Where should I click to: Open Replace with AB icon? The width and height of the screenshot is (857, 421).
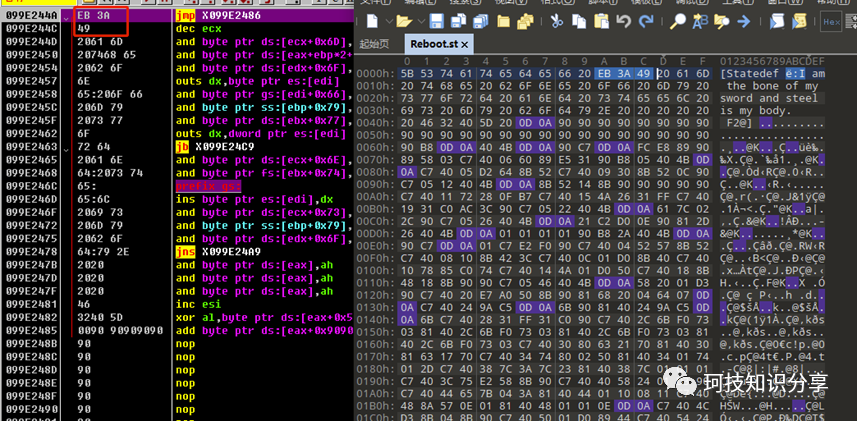pos(700,21)
